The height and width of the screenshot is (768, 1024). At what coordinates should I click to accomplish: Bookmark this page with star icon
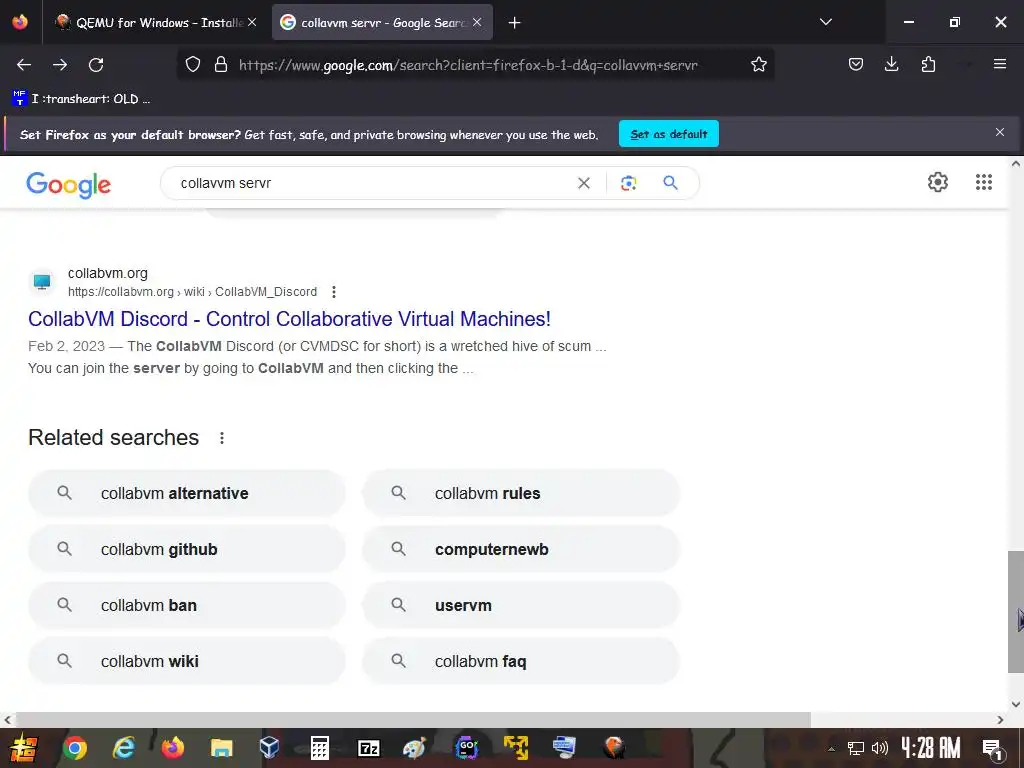coord(758,64)
